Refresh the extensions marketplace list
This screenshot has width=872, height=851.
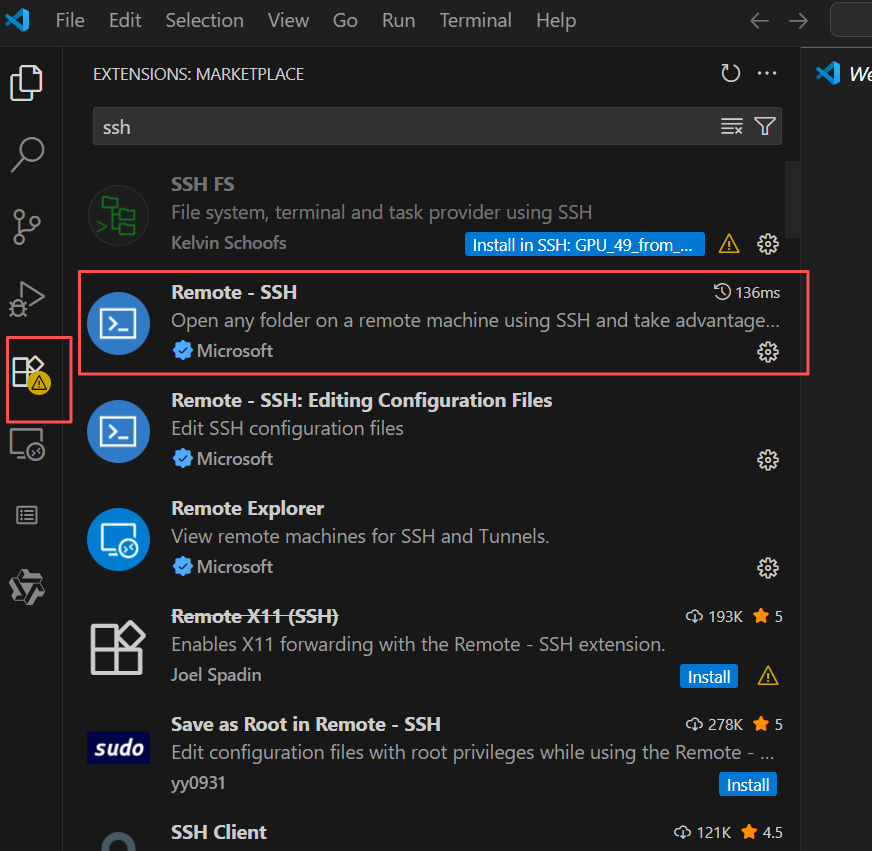[730, 73]
